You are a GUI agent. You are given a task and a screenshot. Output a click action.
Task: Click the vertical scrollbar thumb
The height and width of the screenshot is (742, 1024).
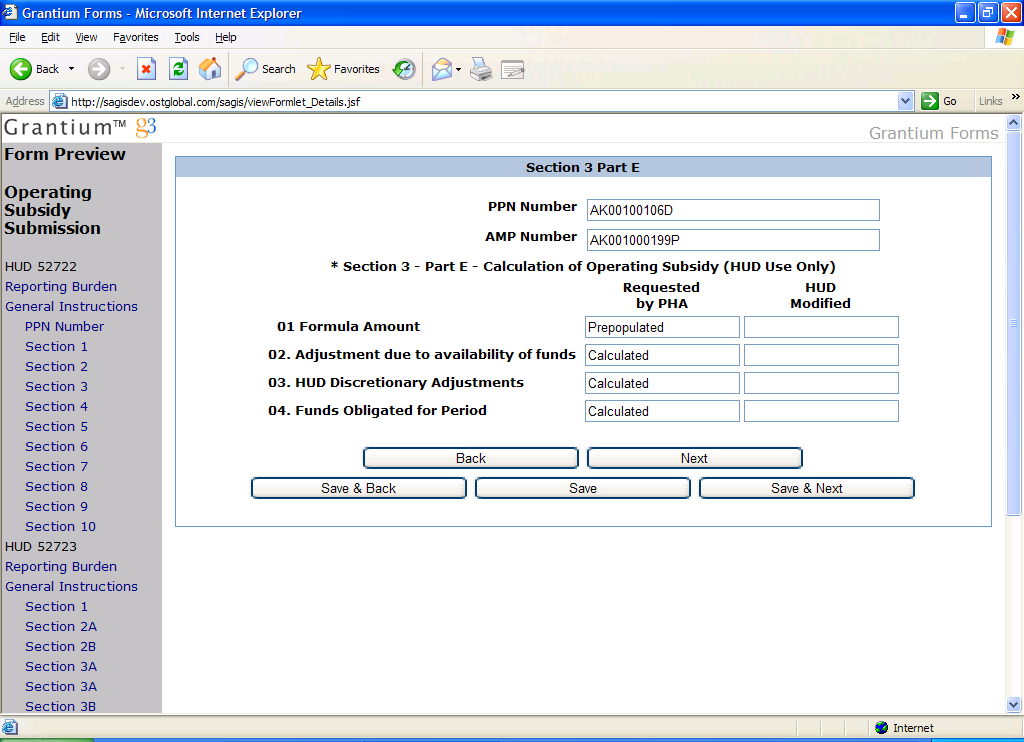(x=1014, y=323)
